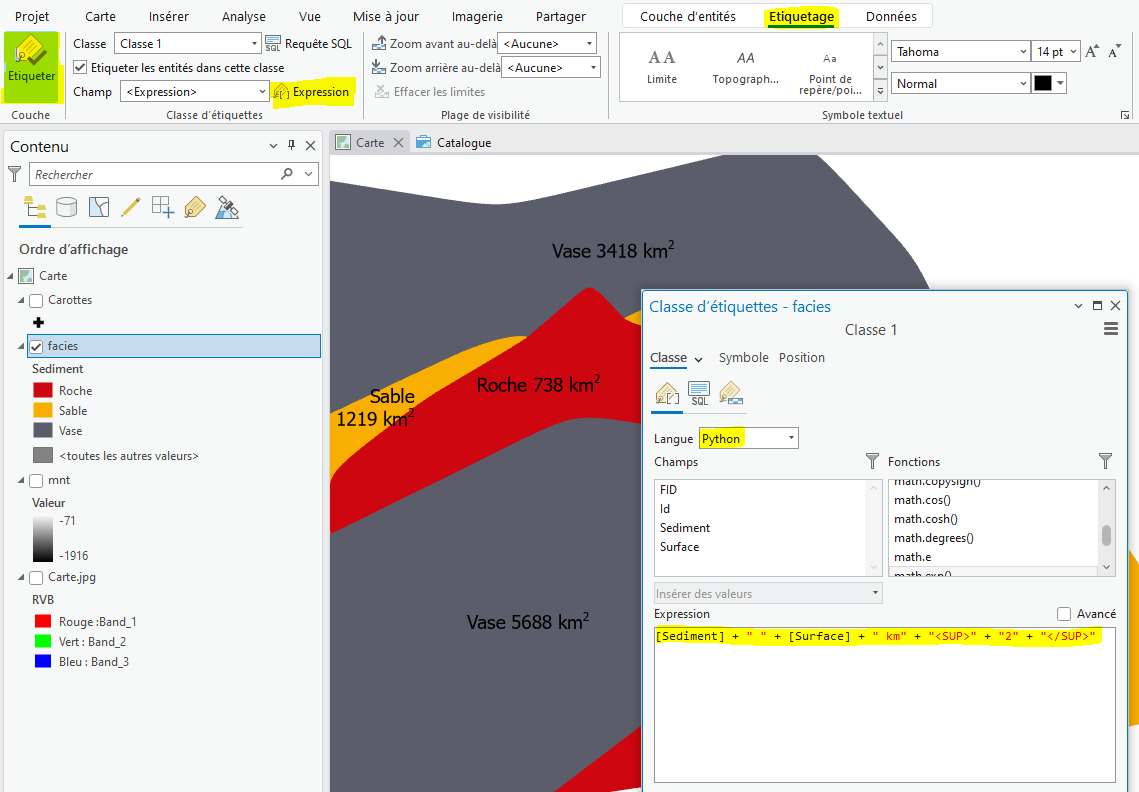Open the black text color swatch dropdown
The height and width of the screenshot is (792, 1139).
click(1060, 84)
